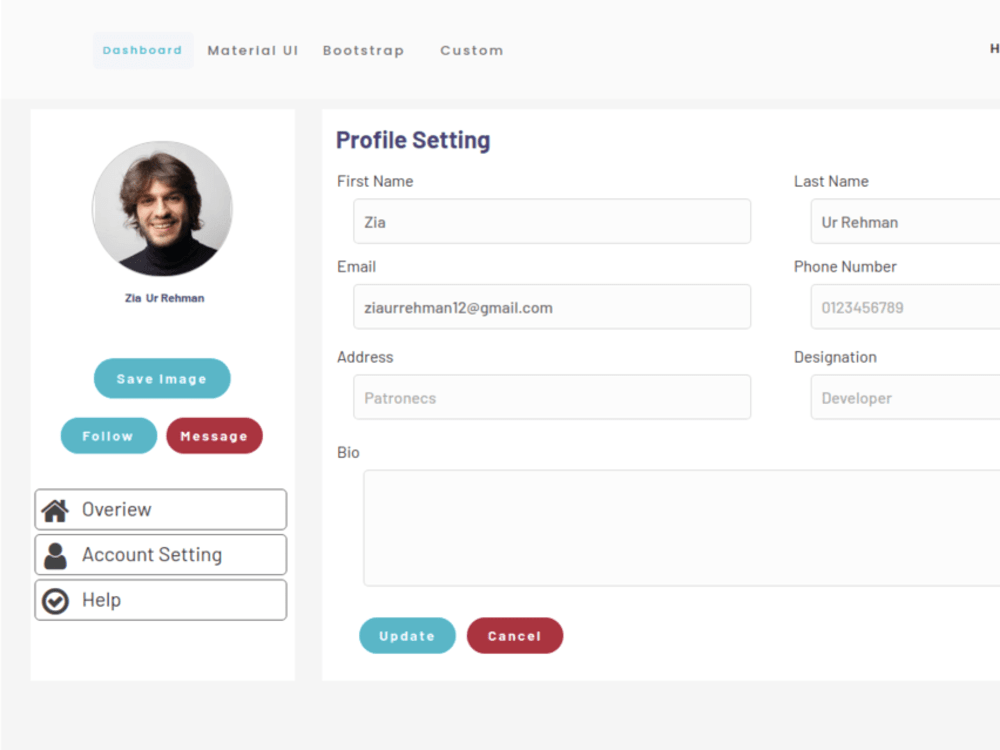The image size is (1000, 750).
Task: Click inside the Email input field
Action: point(552,306)
